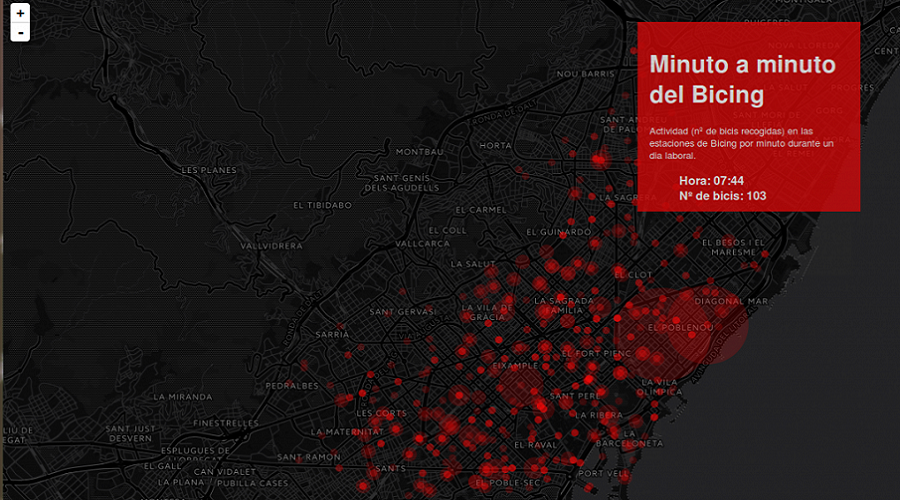
Task: Click the 'VALLVIDRERA' map label
Action: click(271, 246)
